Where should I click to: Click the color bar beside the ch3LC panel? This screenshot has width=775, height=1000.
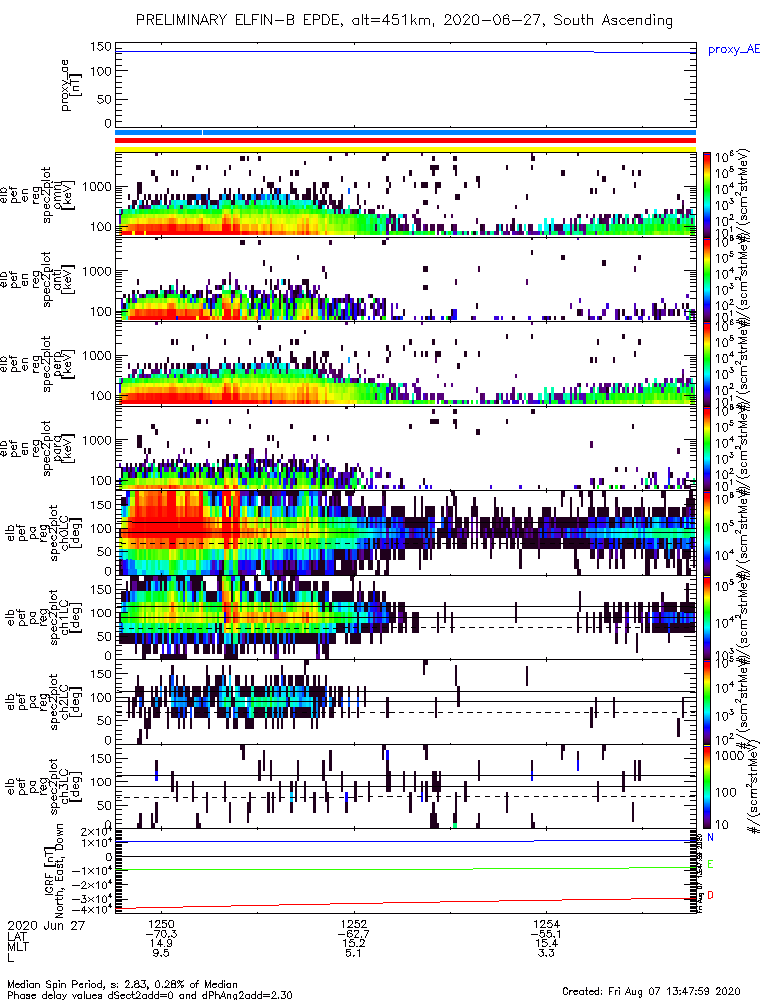(x=707, y=786)
